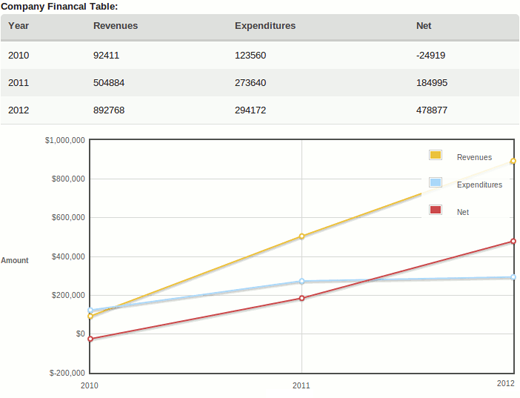Click the Revenues data point for 2012
Screen dimensions: 520x398
pyautogui.click(x=513, y=161)
